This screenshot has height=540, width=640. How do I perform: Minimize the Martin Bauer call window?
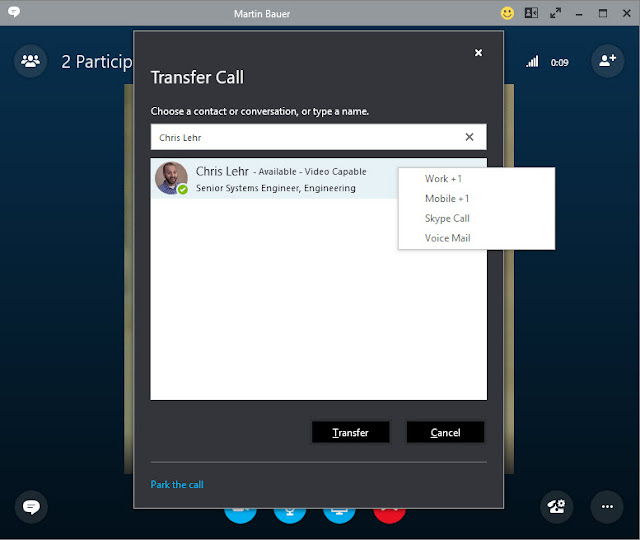point(579,14)
